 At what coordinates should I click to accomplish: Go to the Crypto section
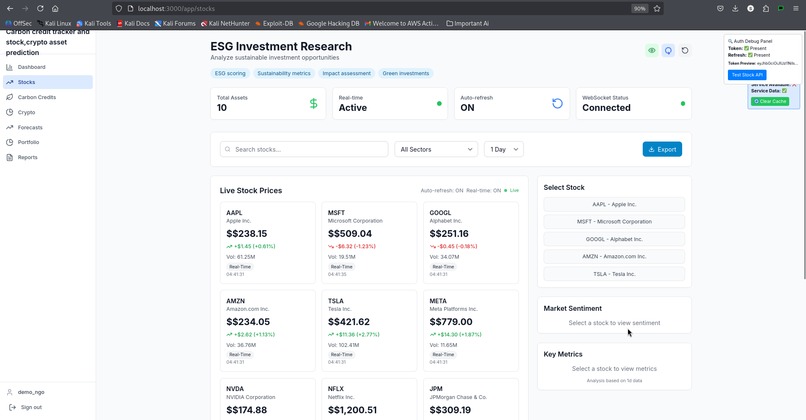47,112
